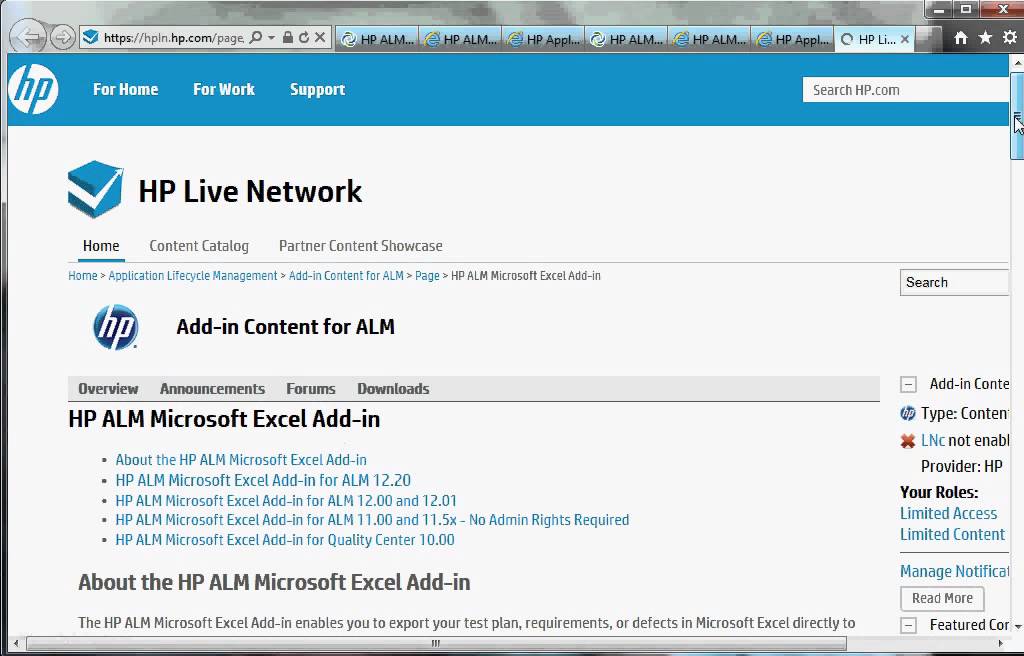The image size is (1024, 656).
Task: Switch to the second HP ALM... tab
Action: pos(460,39)
